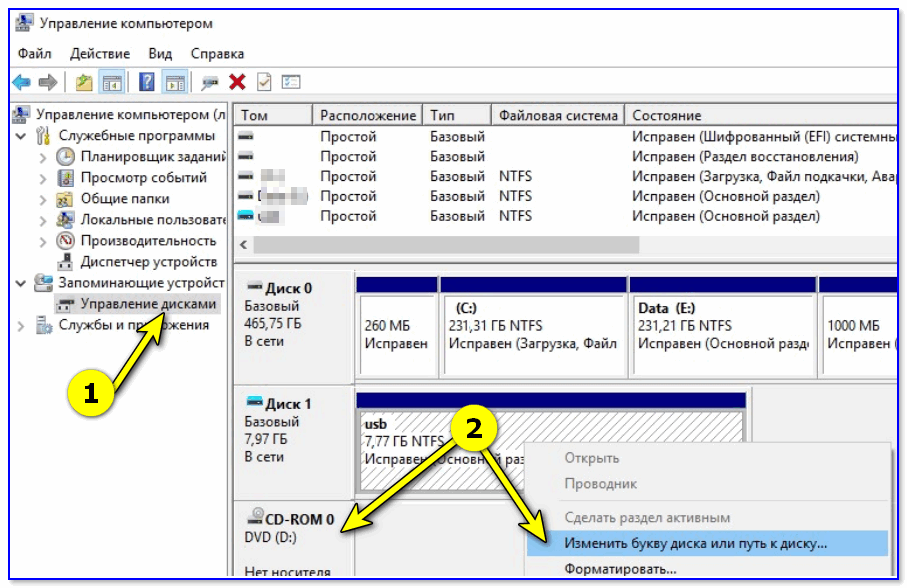Click the blue Back arrow in toolbar
This screenshot has height=588, width=907.
point(21,82)
